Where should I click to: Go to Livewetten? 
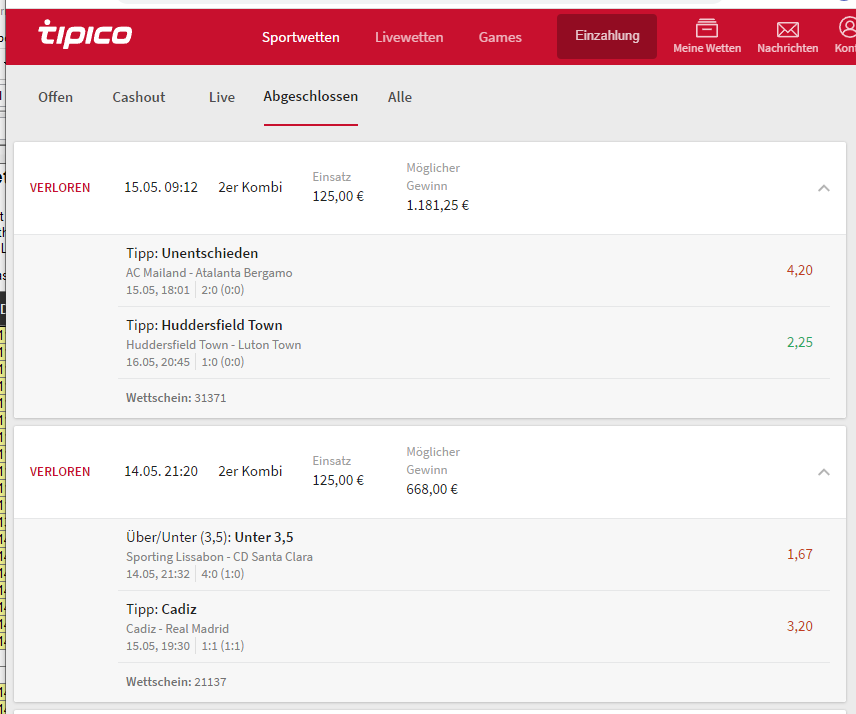click(x=409, y=37)
